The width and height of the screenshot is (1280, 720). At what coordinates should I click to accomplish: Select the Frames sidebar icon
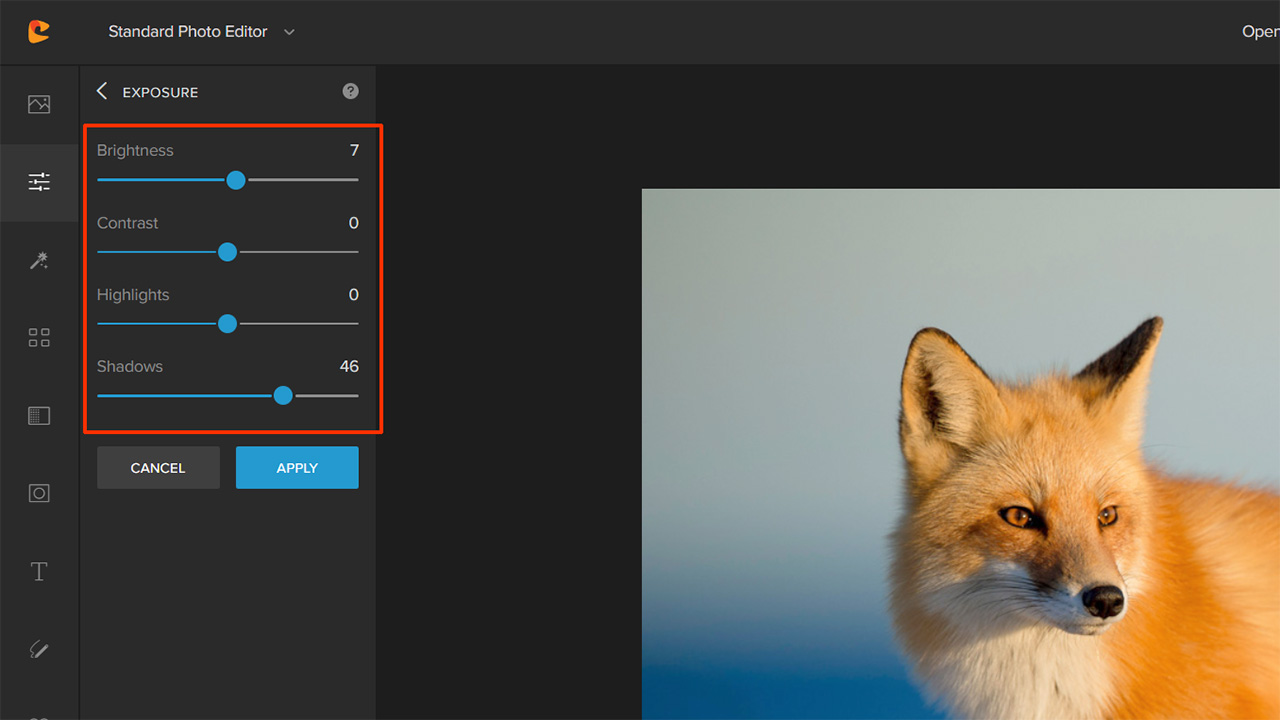click(39, 493)
